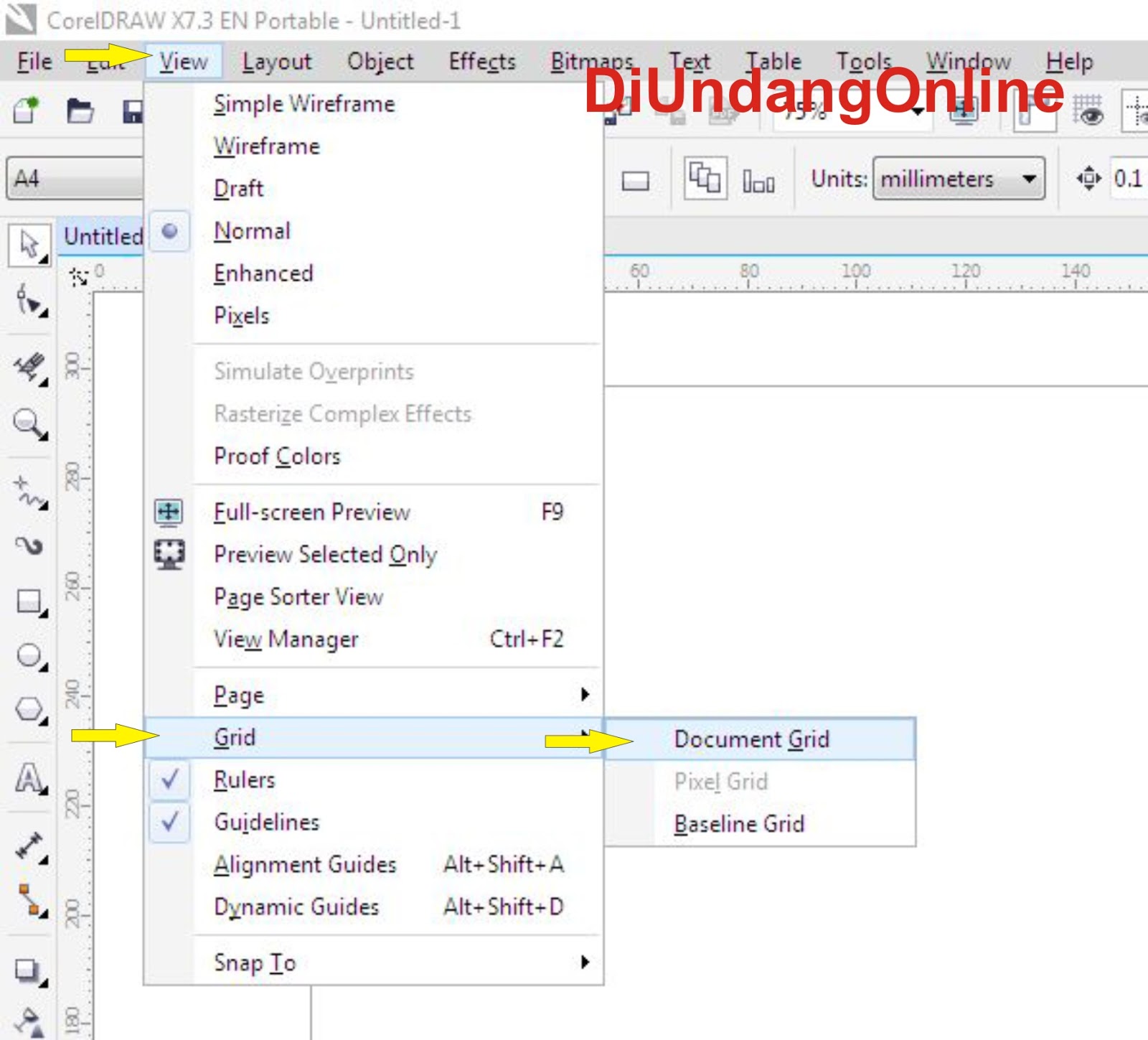Image resolution: width=1148 pixels, height=1040 pixels.
Task: Choose Document Grid from the submenu
Action: 752,739
